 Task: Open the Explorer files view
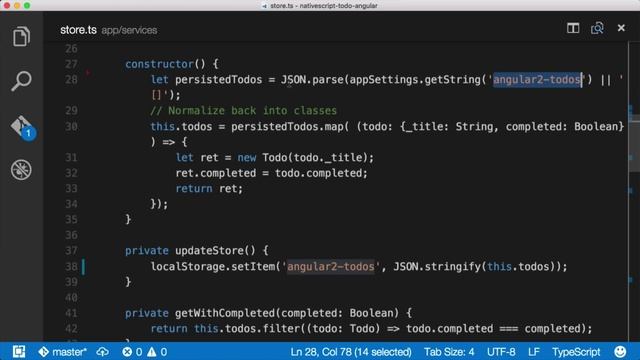tap(21, 37)
